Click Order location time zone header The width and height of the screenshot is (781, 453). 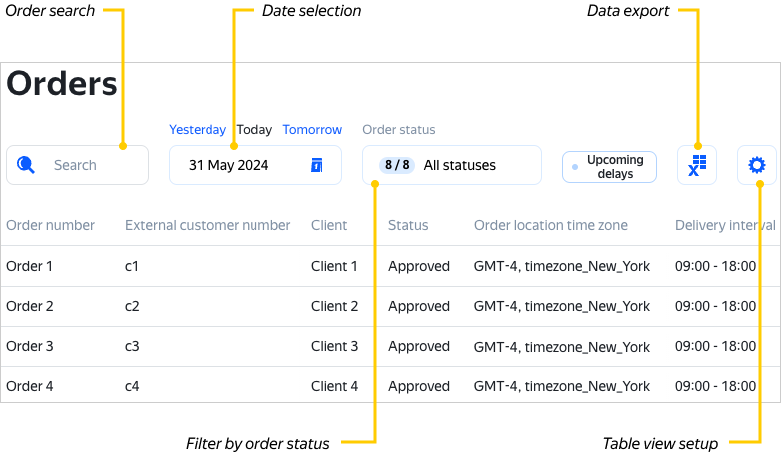click(551, 225)
